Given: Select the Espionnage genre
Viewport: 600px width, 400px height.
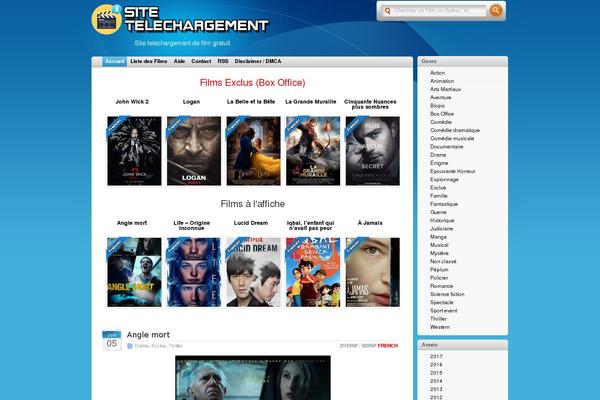Looking at the screenshot, I should point(444,180).
